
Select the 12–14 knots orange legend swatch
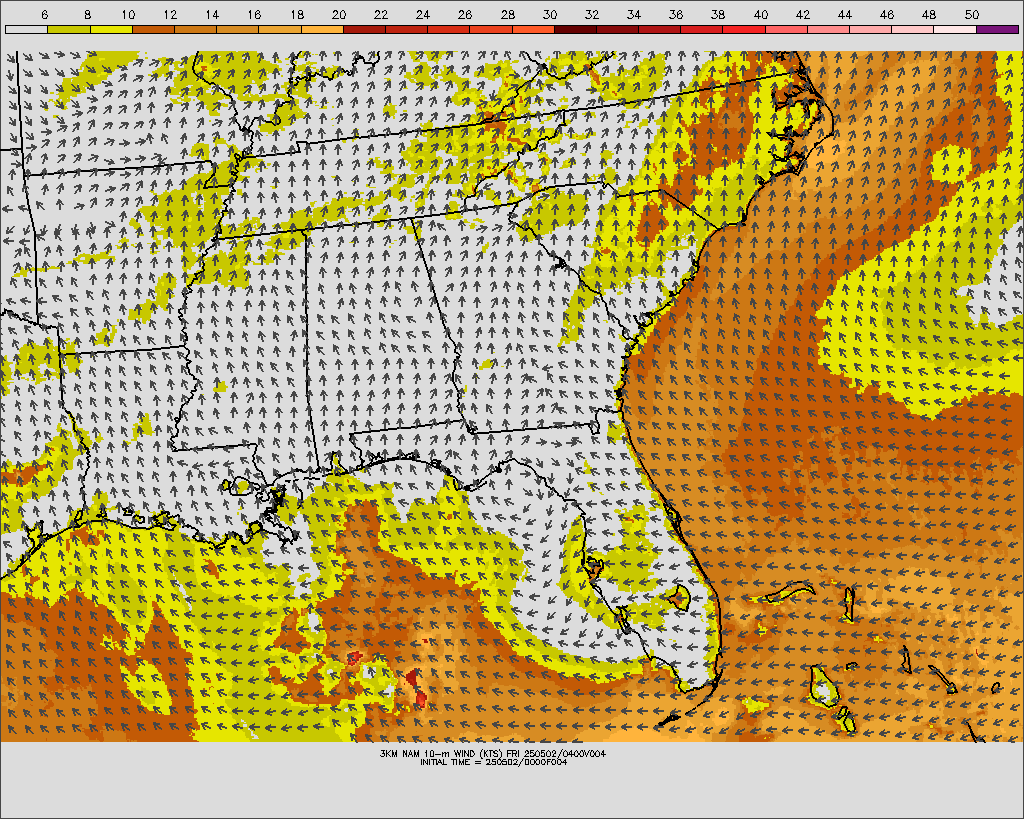[x=195, y=29]
